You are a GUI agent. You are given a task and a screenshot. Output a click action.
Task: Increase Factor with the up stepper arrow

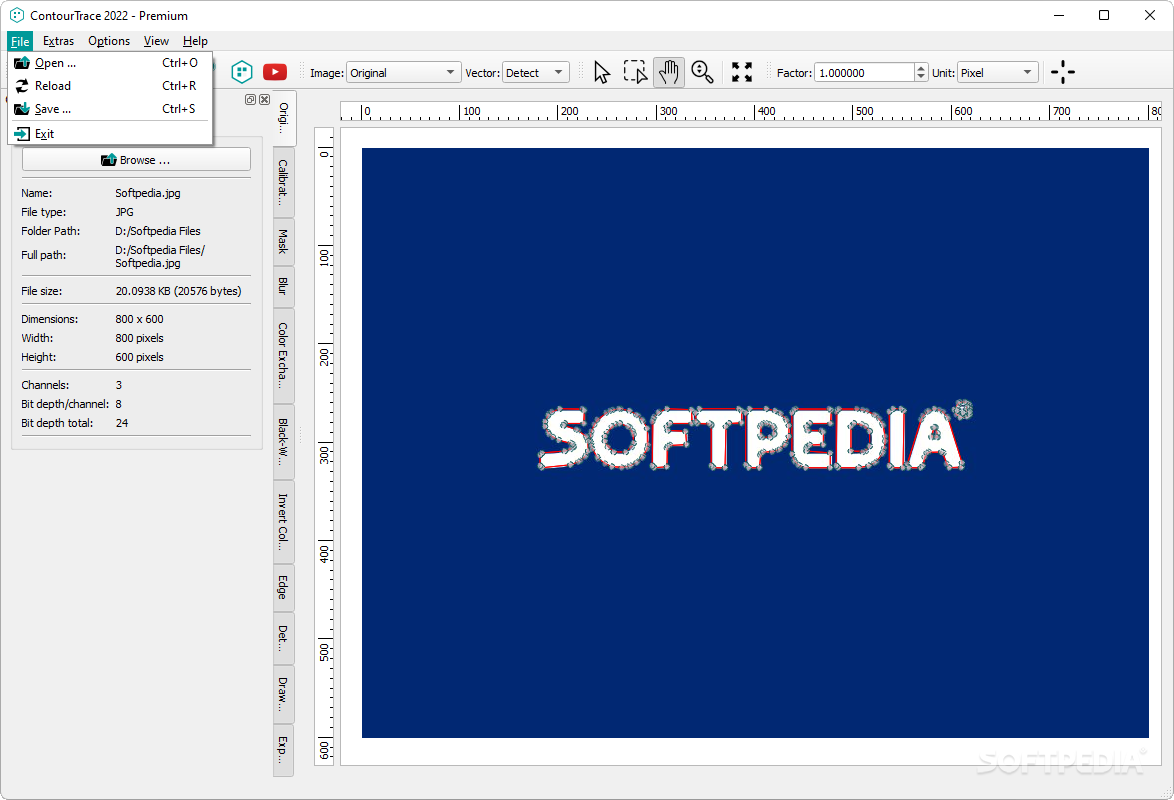click(921, 67)
